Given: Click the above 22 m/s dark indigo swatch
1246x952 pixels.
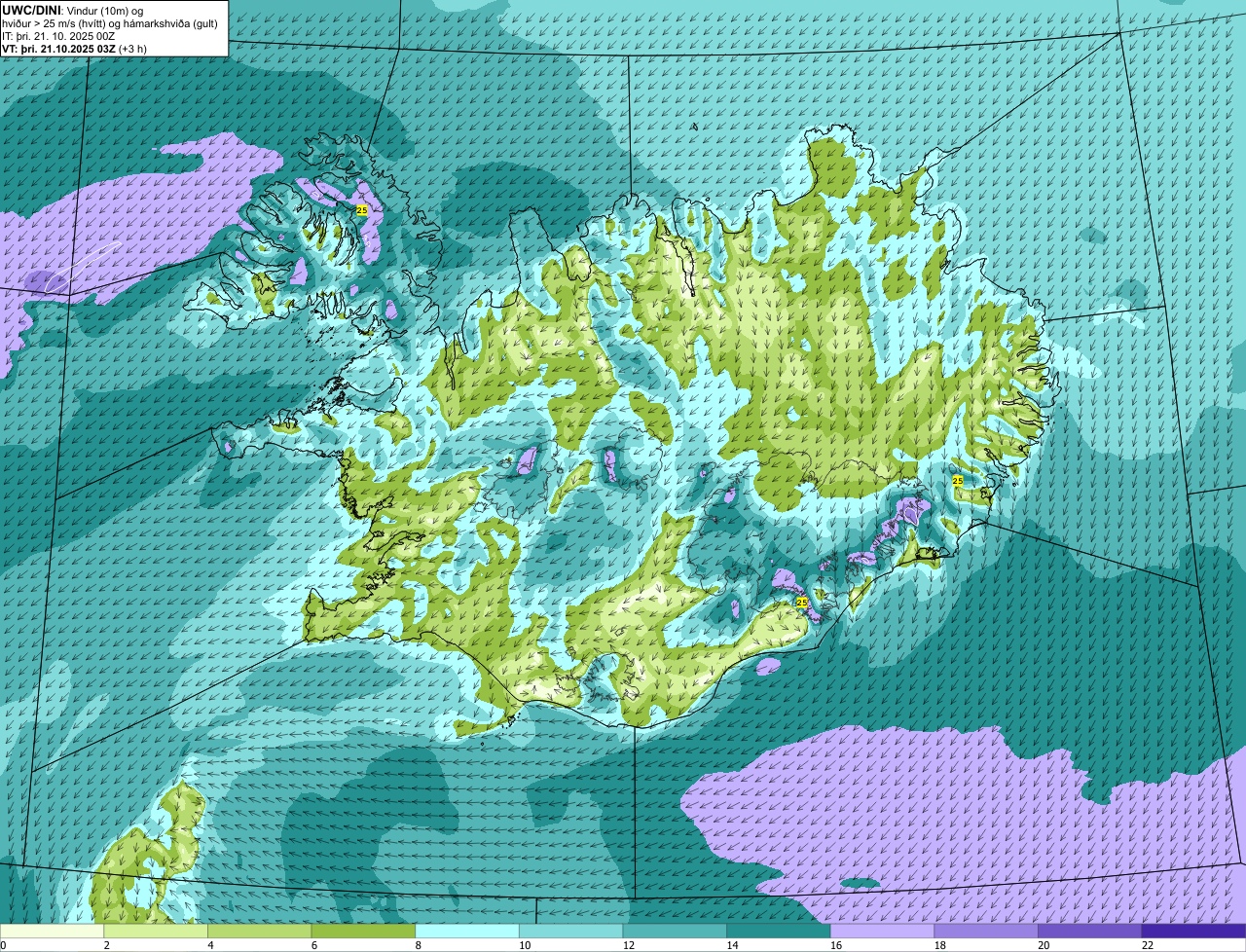Looking at the screenshot, I should pyautogui.click(x=1194, y=931).
